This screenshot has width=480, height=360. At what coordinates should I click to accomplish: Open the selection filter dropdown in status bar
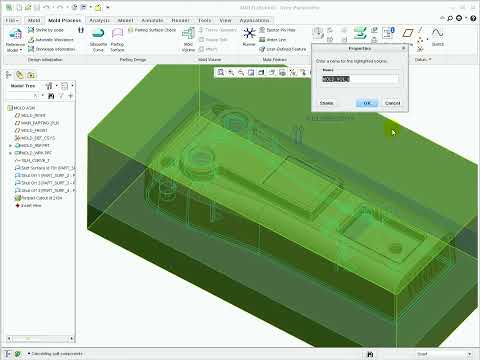pos(469,354)
